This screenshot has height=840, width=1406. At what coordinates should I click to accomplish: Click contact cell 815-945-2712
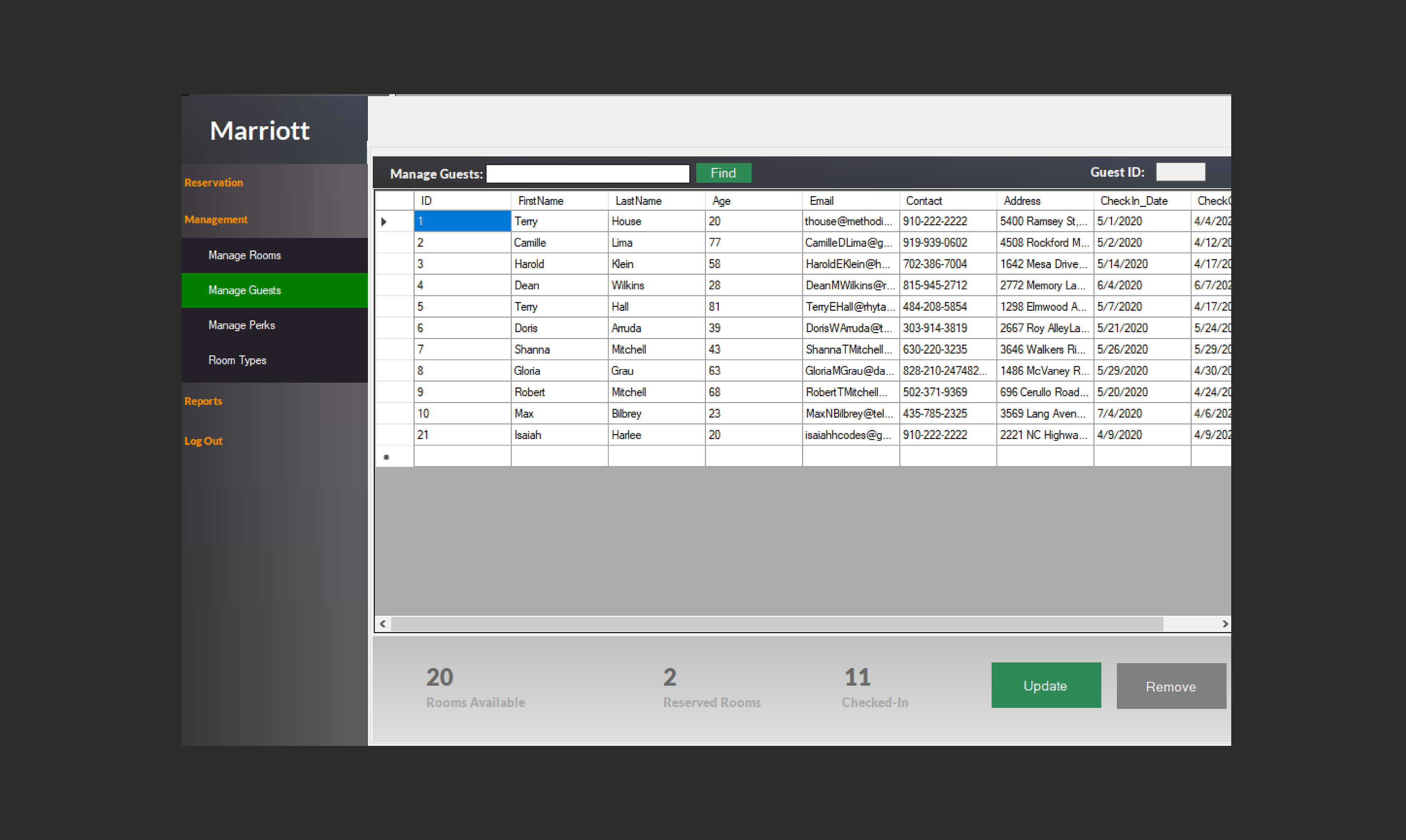pos(948,285)
